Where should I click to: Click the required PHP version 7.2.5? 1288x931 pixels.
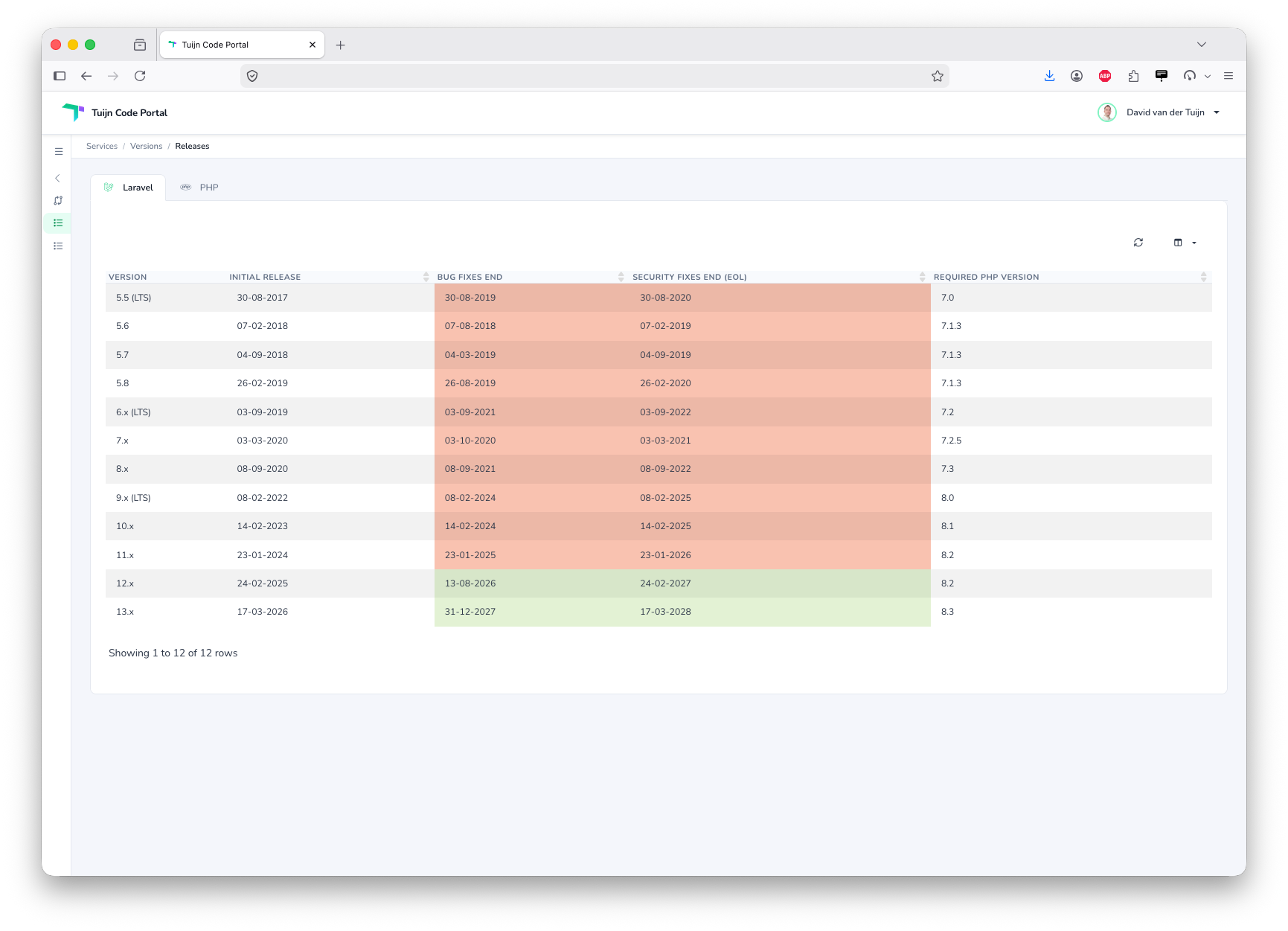point(951,441)
